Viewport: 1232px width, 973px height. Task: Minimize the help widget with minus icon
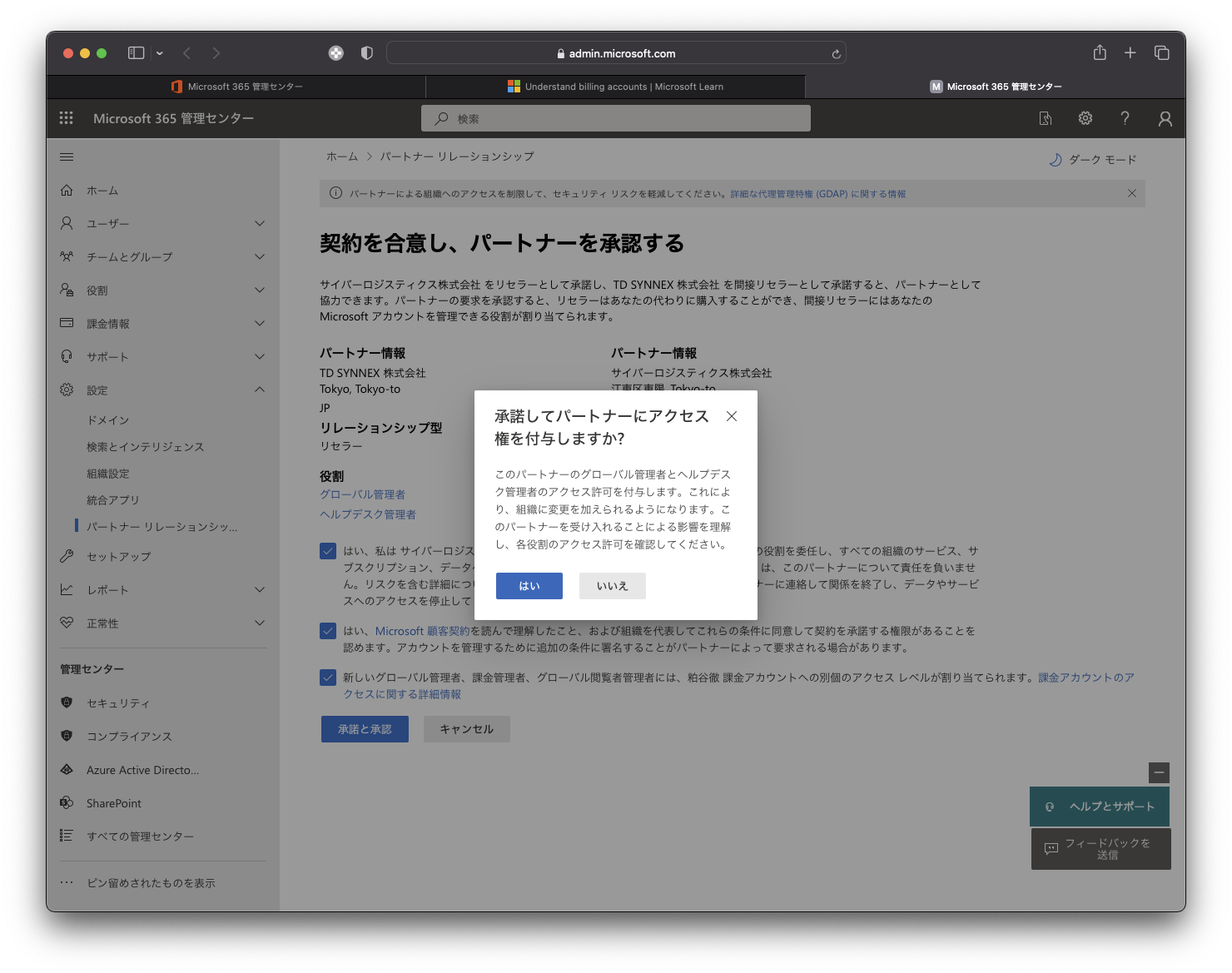click(x=1159, y=772)
